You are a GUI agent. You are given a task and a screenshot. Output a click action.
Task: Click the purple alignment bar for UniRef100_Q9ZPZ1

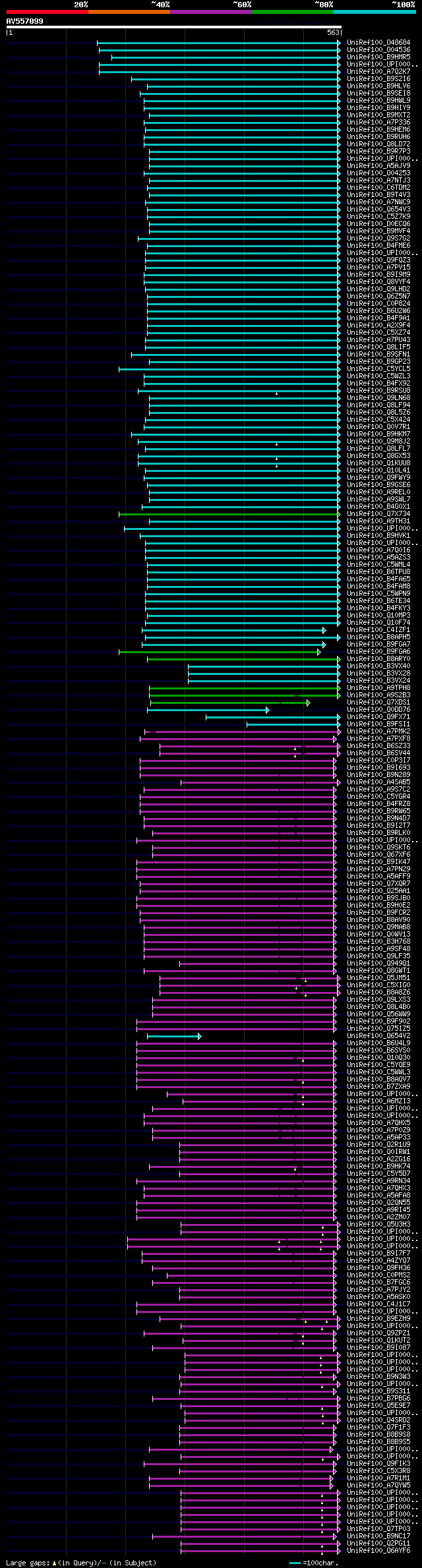240,1333
